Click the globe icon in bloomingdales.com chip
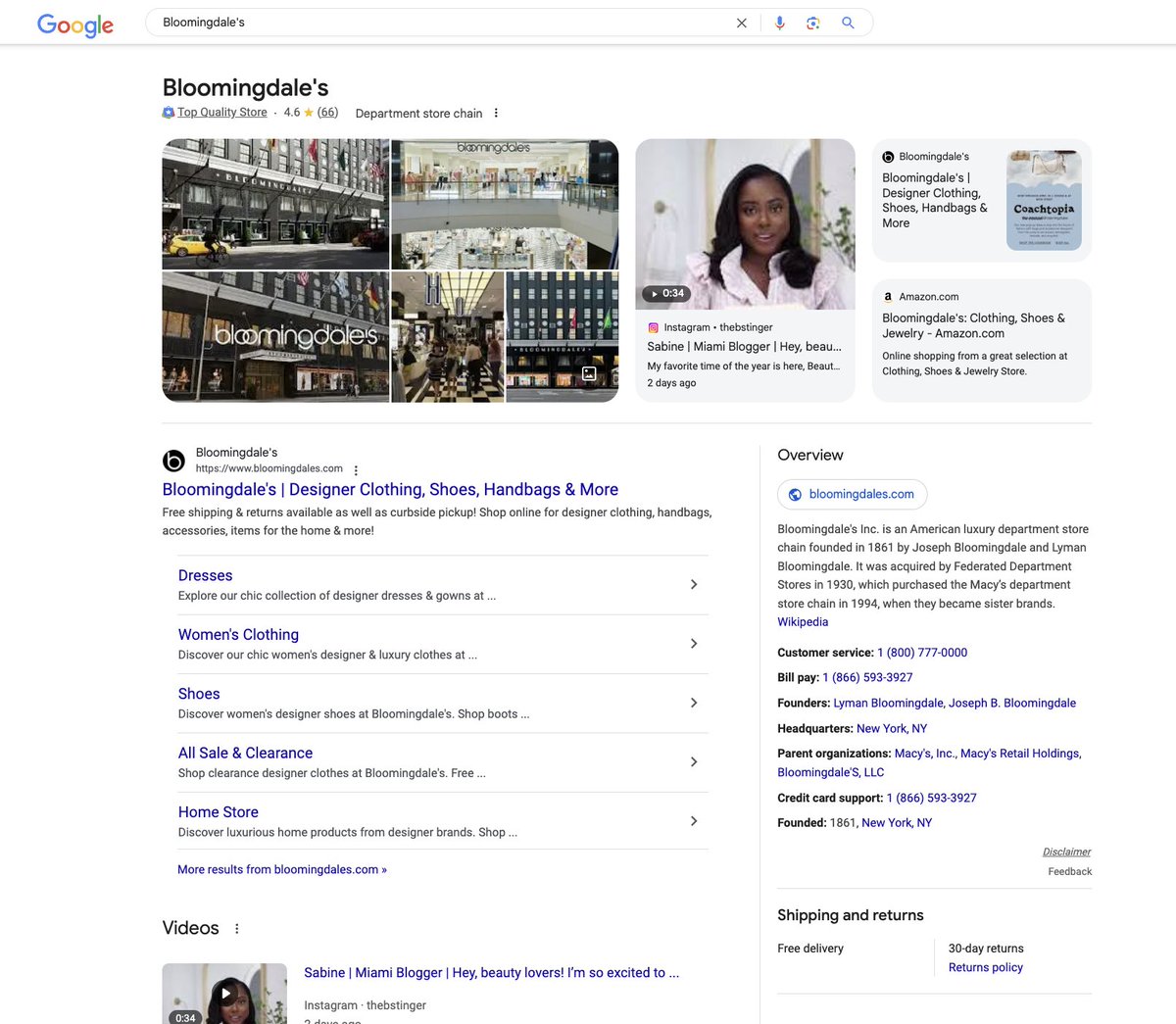 pyautogui.click(x=795, y=495)
